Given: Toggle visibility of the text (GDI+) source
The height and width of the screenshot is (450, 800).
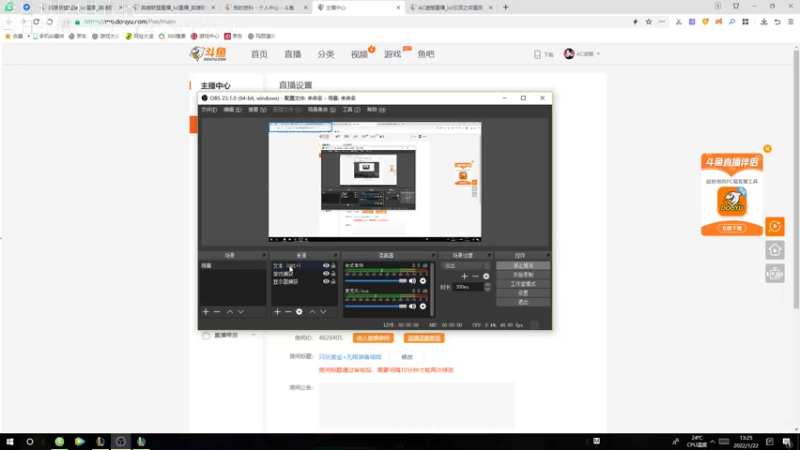Looking at the screenshot, I should (326, 265).
